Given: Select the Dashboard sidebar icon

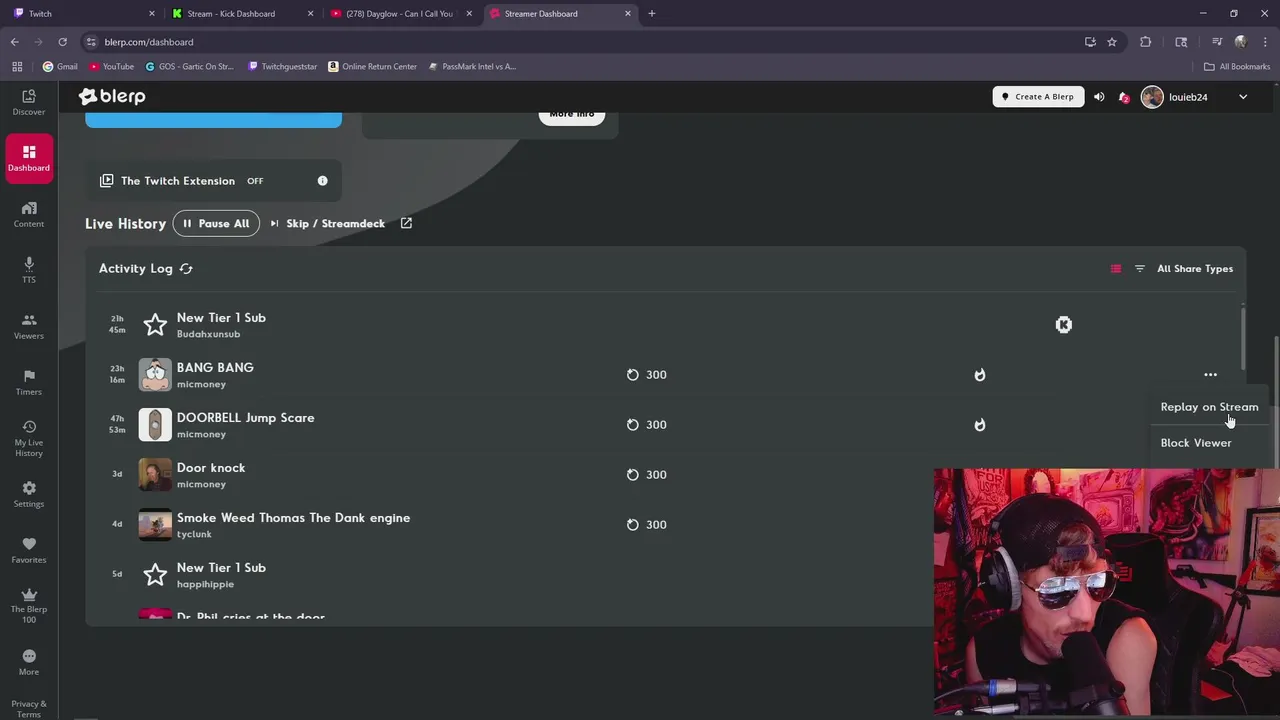Looking at the screenshot, I should click(29, 158).
